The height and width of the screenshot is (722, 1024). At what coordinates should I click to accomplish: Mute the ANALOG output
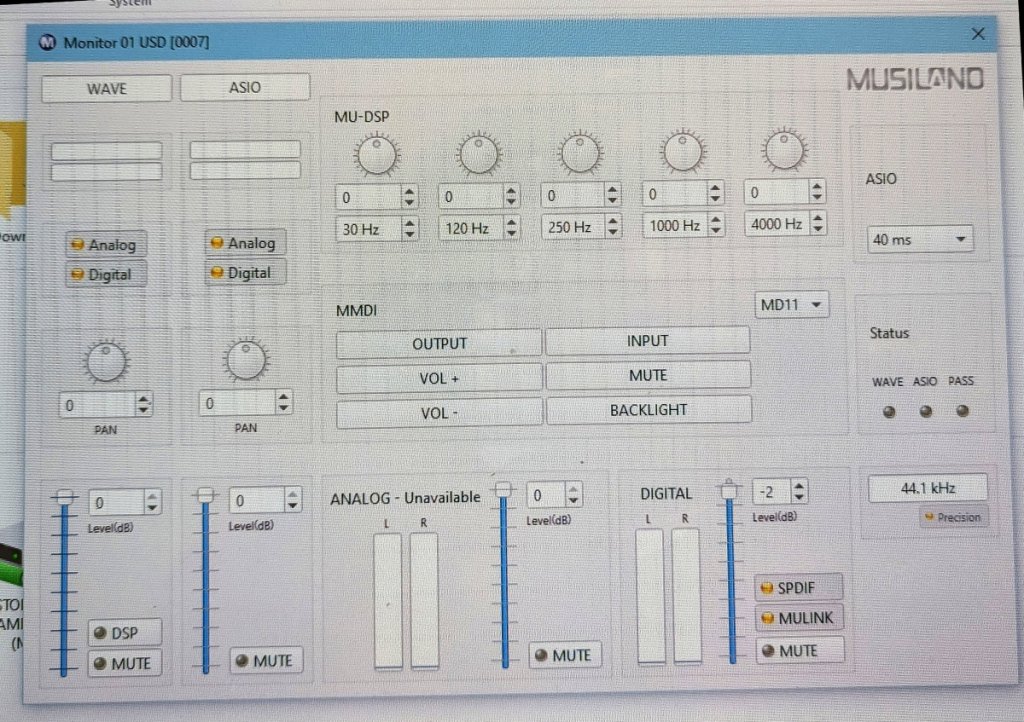coord(564,655)
